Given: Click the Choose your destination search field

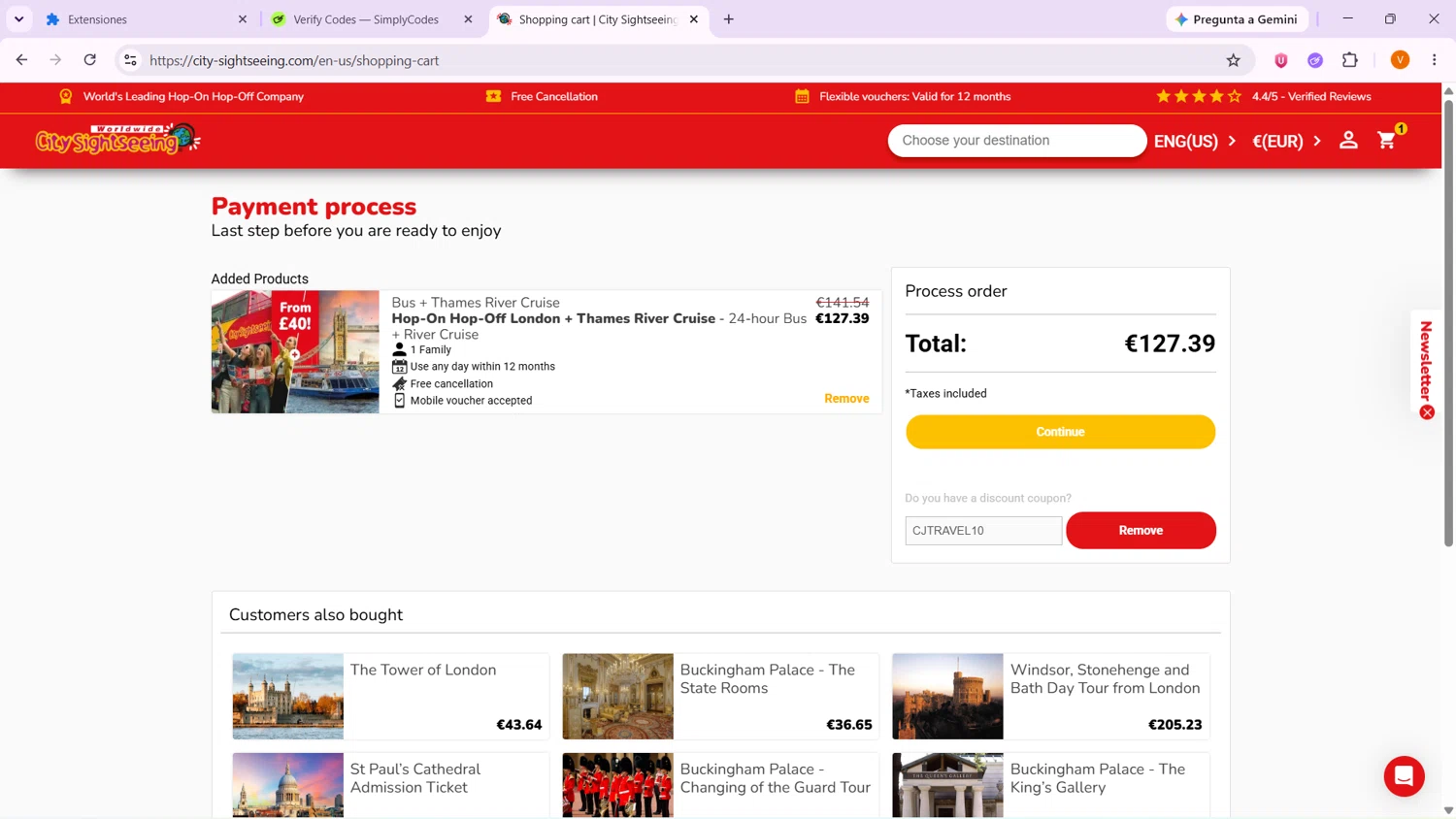Looking at the screenshot, I should coord(1016,141).
